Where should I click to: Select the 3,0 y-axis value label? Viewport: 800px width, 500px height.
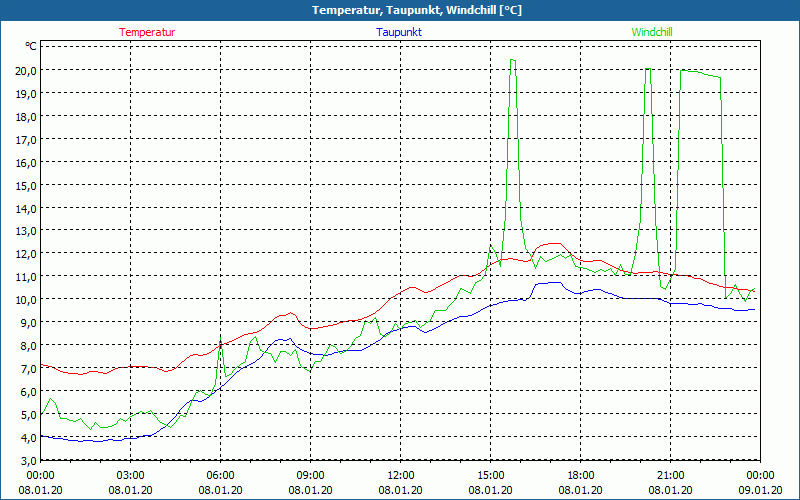click(x=24, y=460)
